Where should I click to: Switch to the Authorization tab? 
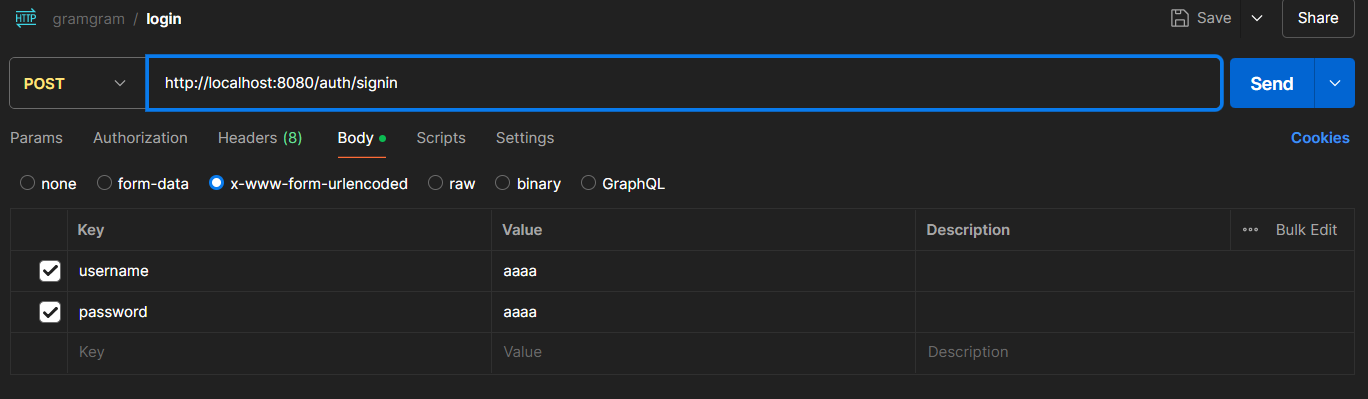(140, 138)
